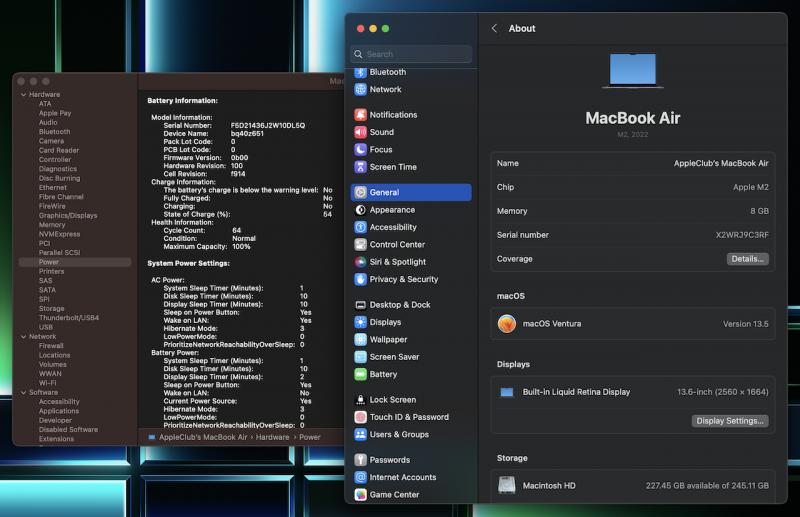Click the MacBook Air laptop image

point(633,70)
